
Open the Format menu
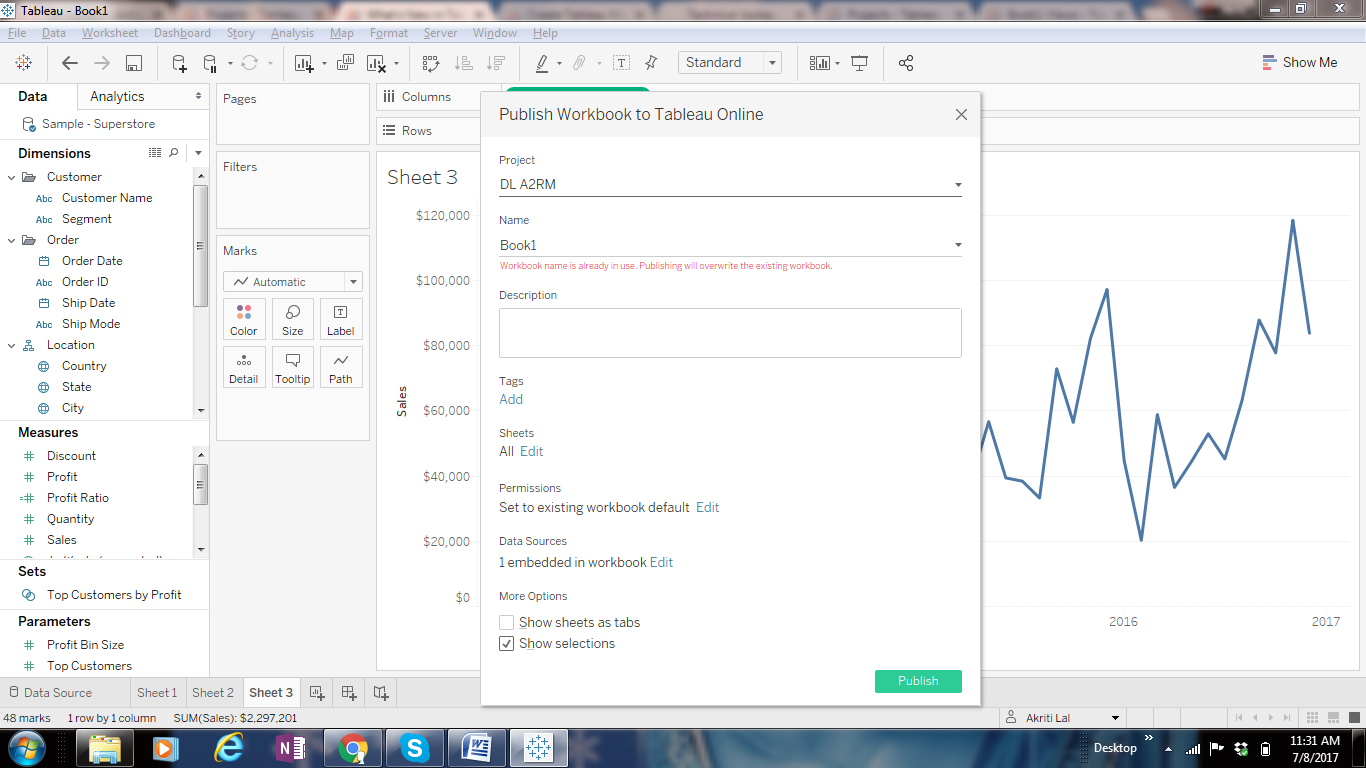[389, 33]
